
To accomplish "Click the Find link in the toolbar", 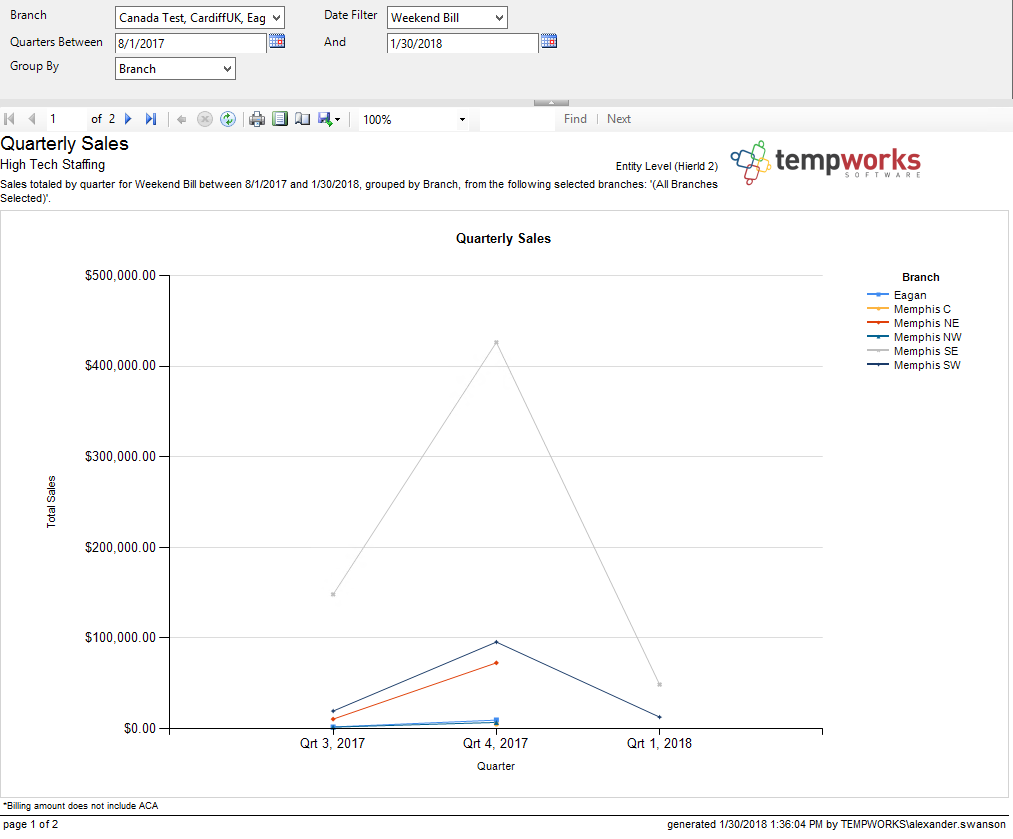I will click(x=575, y=119).
